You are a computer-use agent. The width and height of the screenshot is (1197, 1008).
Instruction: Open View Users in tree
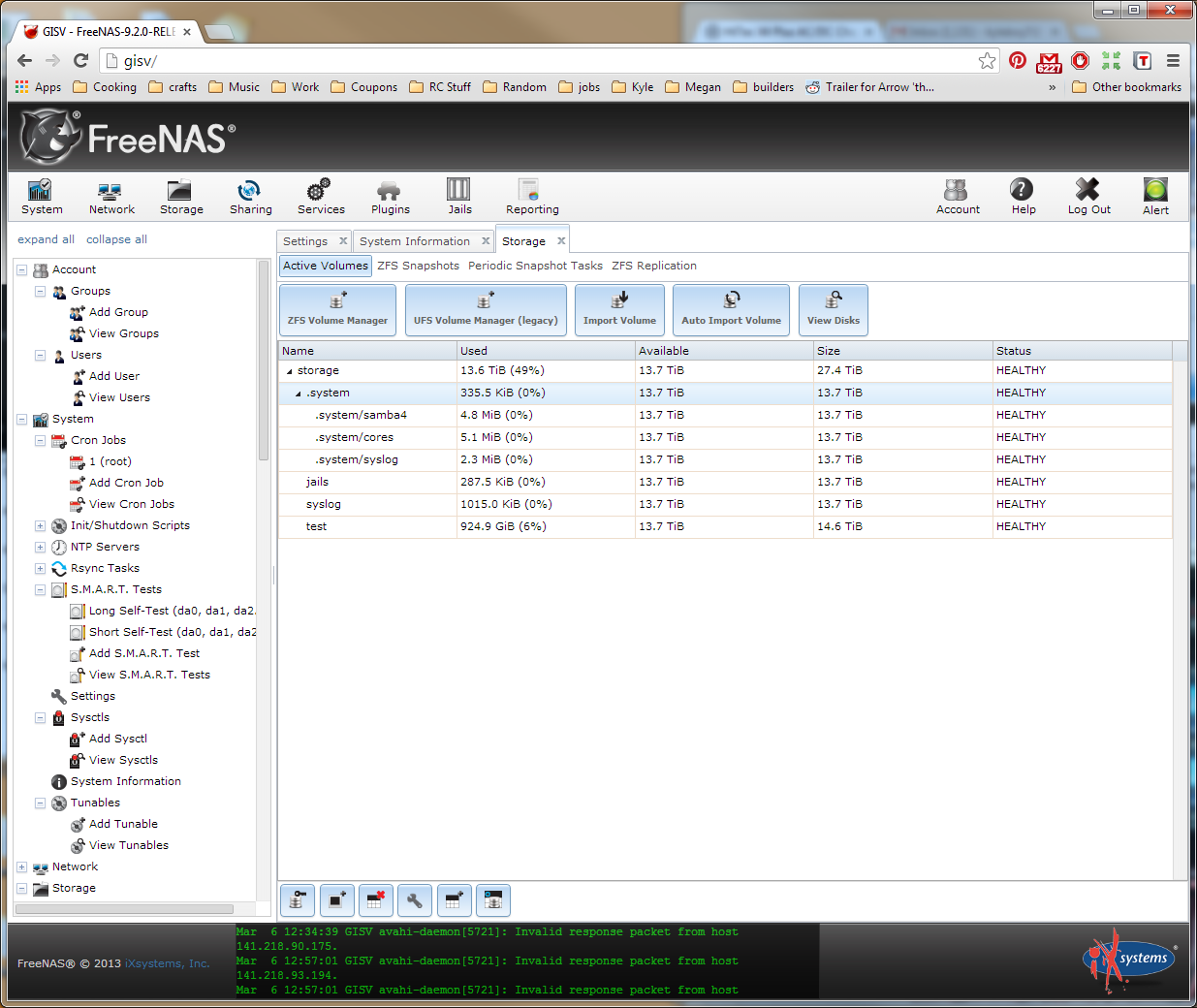pos(119,397)
